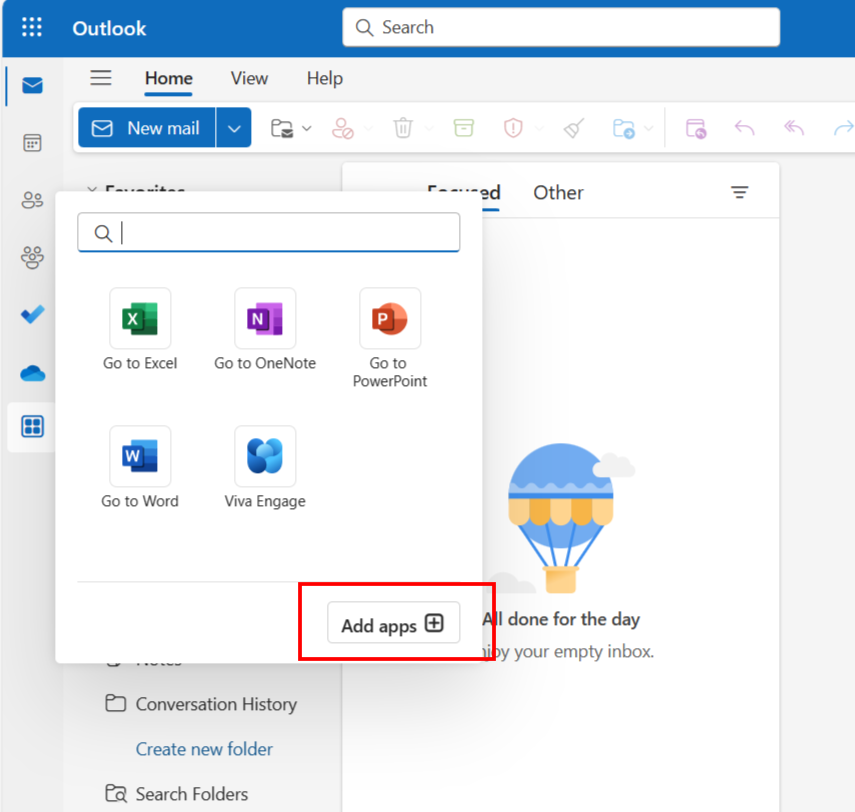Open dropdown next to mark read icon
Screen dimensions: 855x812
(x=307, y=129)
